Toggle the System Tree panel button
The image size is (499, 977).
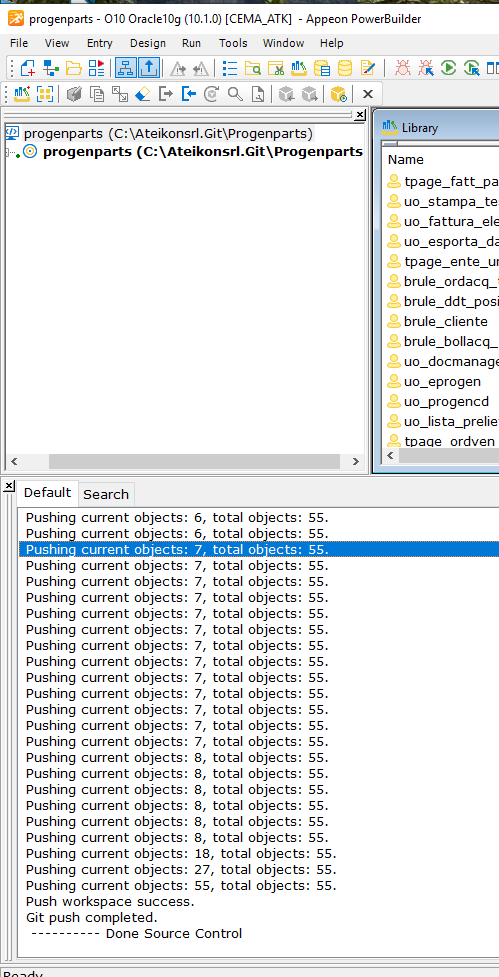[125, 67]
